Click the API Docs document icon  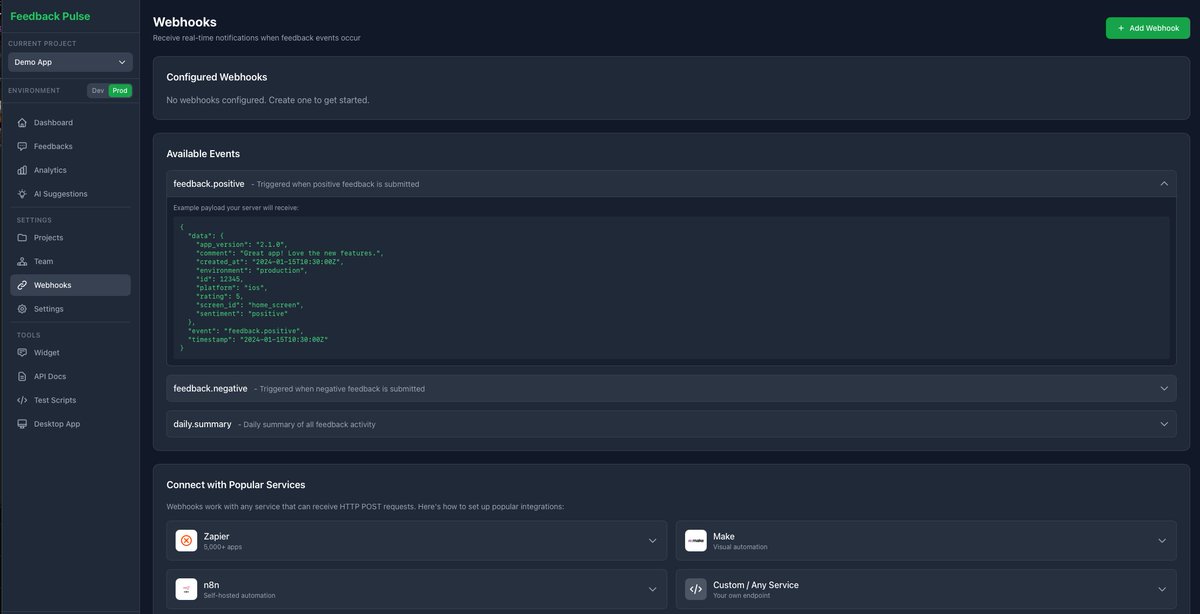(23, 376)
